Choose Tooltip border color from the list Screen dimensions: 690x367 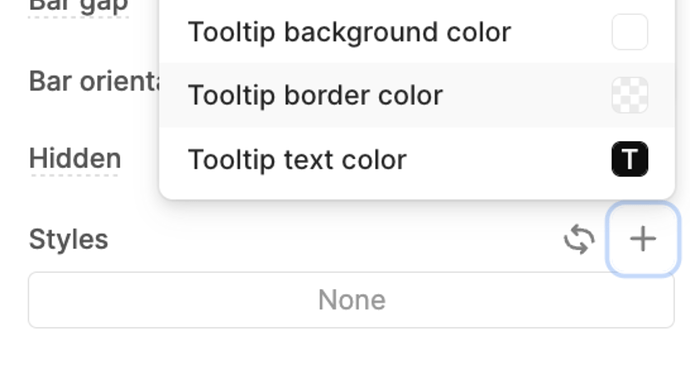417,95
